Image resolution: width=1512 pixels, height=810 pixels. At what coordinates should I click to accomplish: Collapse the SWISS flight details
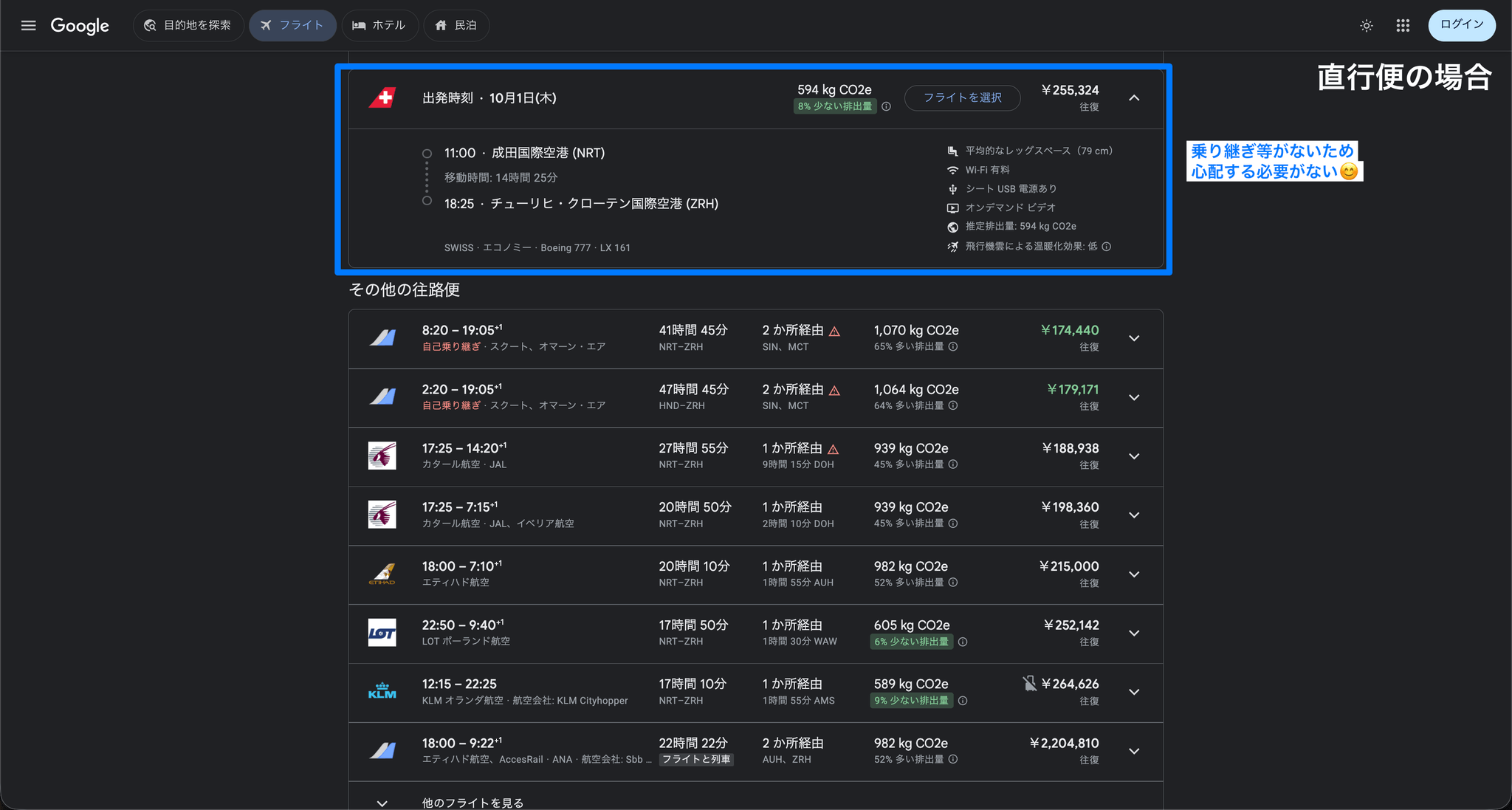[1134, 97]
